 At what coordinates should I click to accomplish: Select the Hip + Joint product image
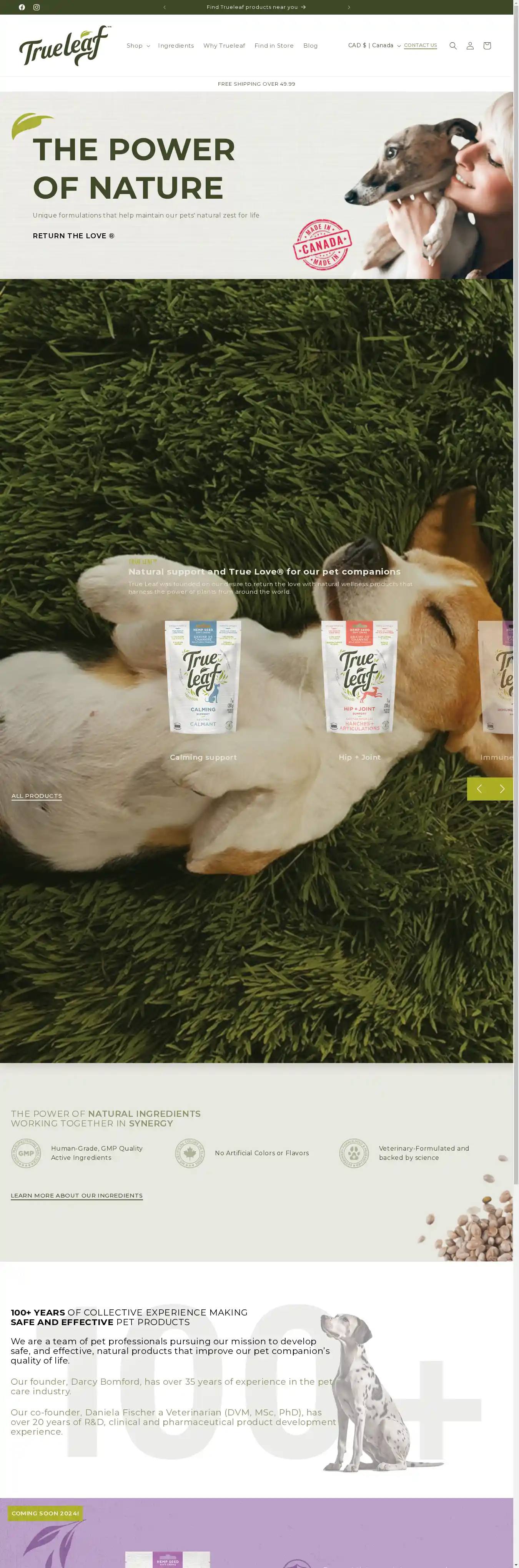(359, 677)
